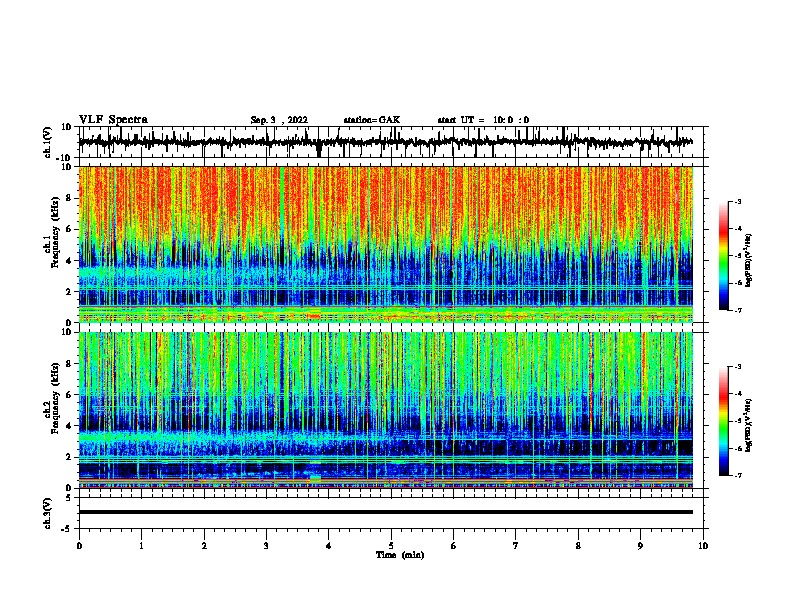Click time axis tick label "9"
Screen dimensions: 792x612
640,546
